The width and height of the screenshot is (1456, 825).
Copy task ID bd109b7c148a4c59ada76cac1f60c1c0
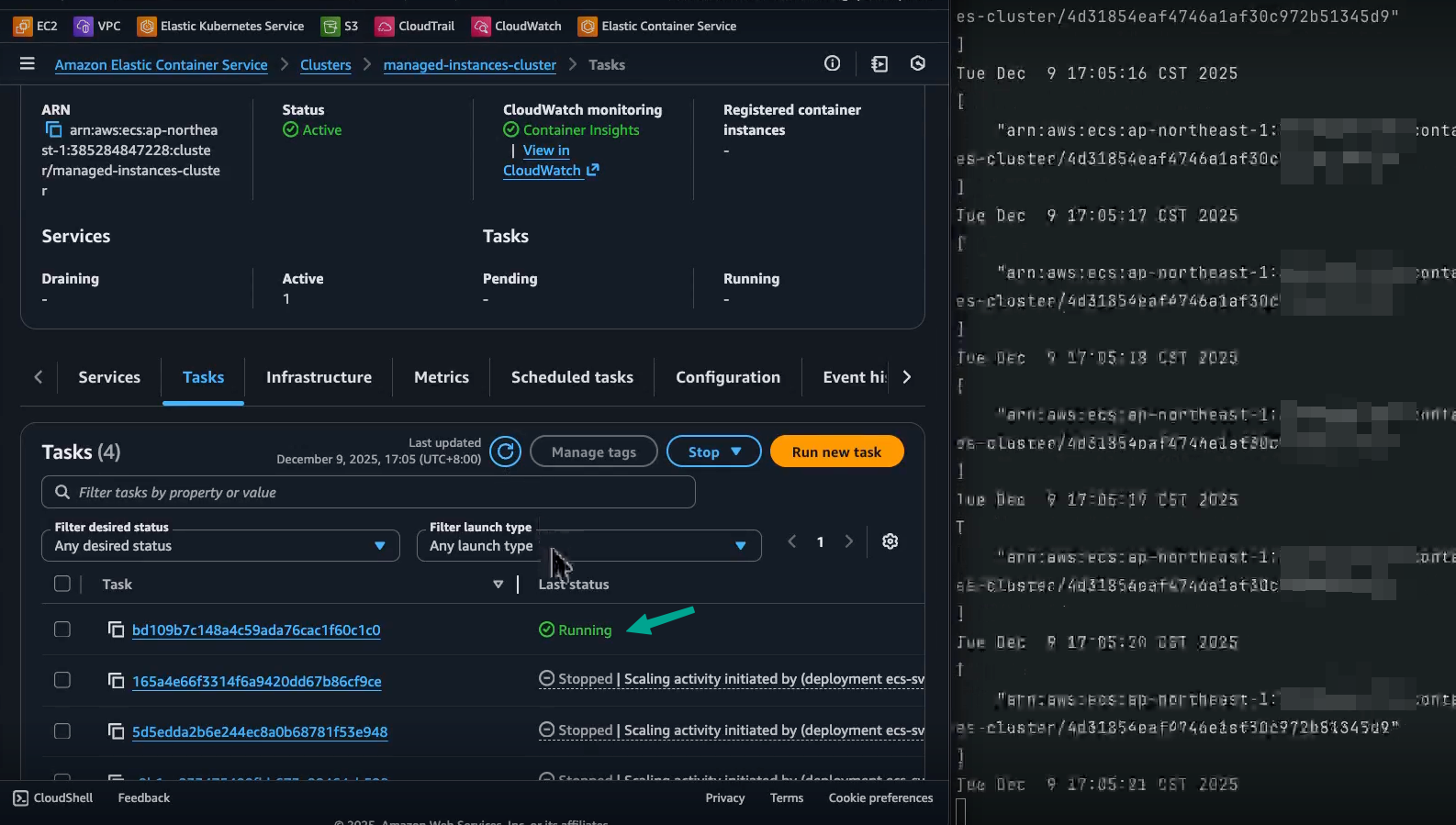tap(116, 630)
